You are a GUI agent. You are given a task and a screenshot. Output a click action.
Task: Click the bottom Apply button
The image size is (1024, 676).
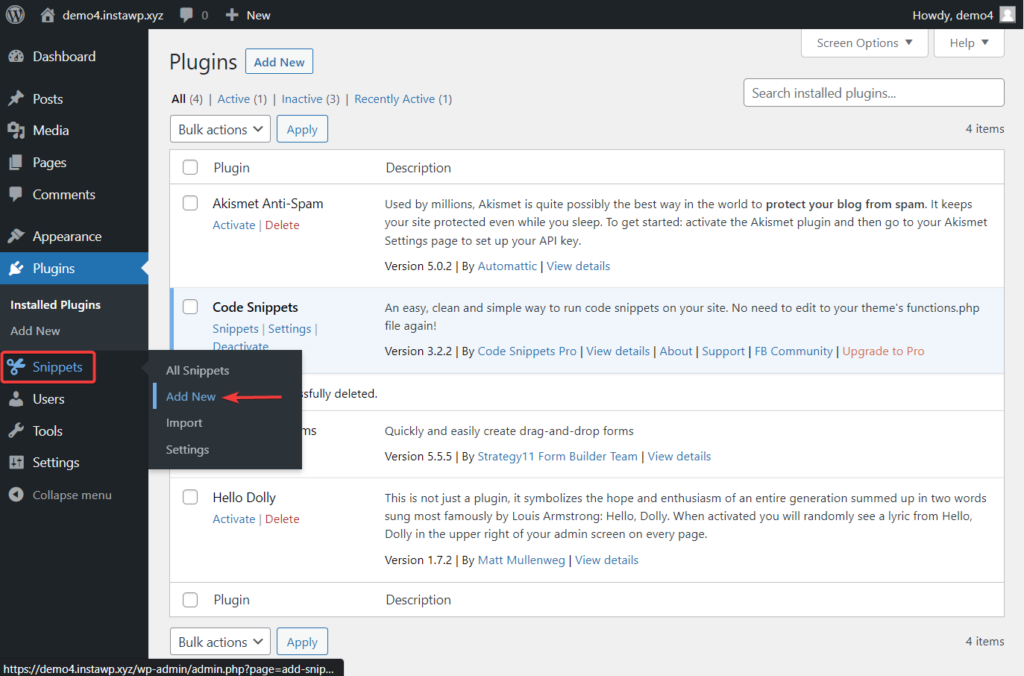302,642
